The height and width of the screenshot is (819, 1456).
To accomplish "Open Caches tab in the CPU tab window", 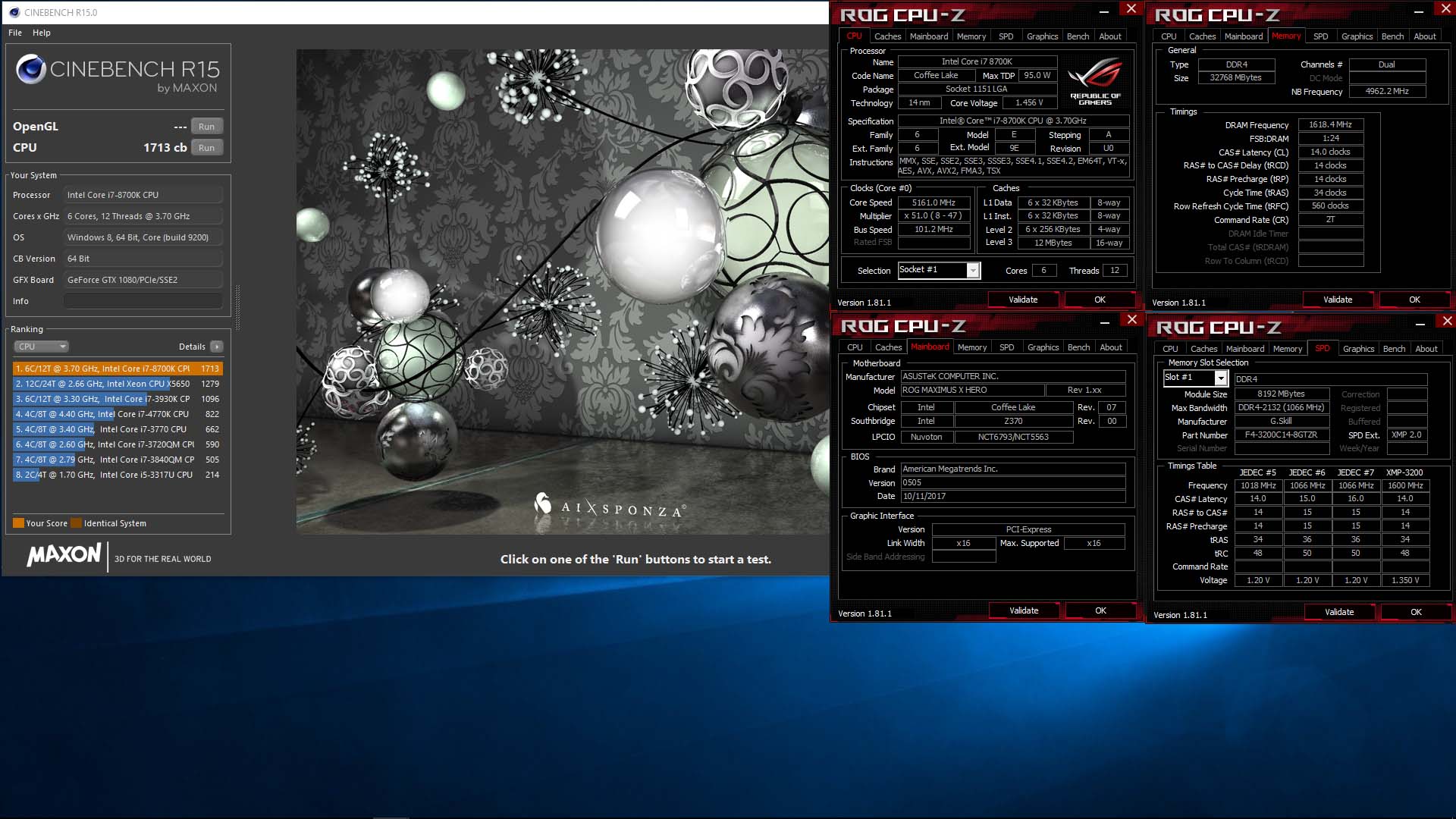I will [887, 36].
